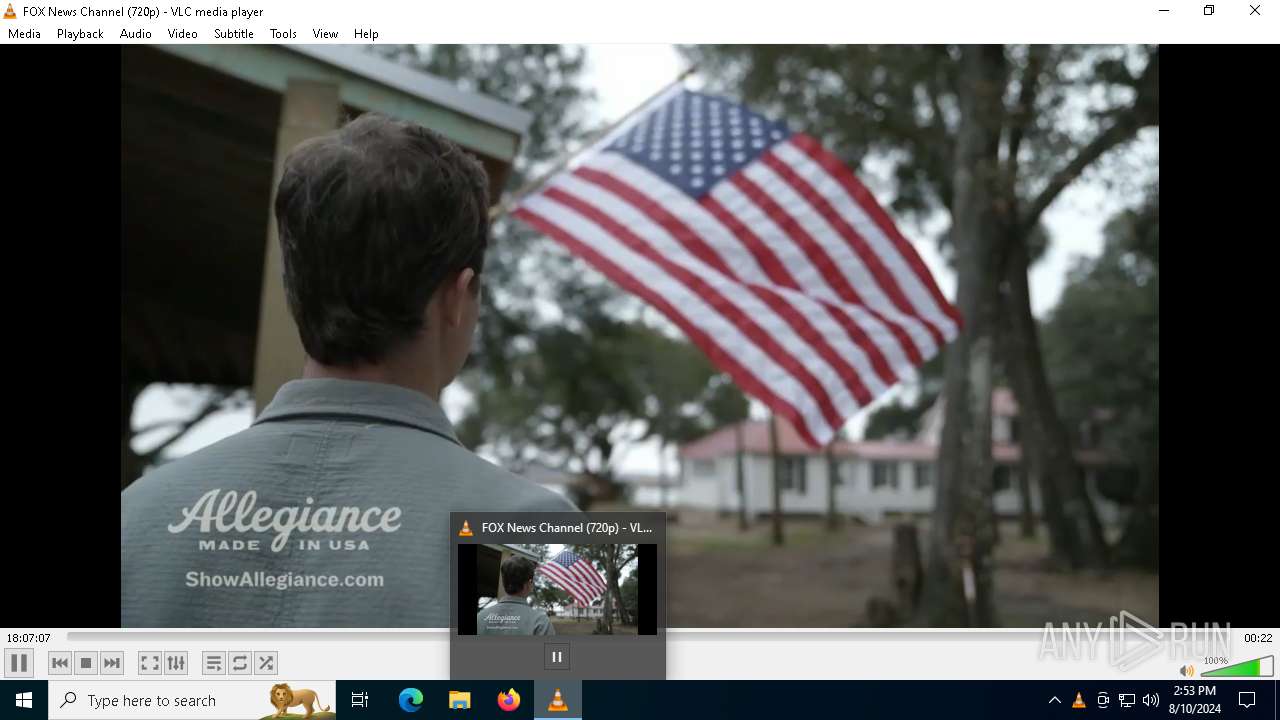Open the clock showing 2:53 PM
Viewport: 1280px width, 720px height.
pyautogui.click(x=1195, y=700)
